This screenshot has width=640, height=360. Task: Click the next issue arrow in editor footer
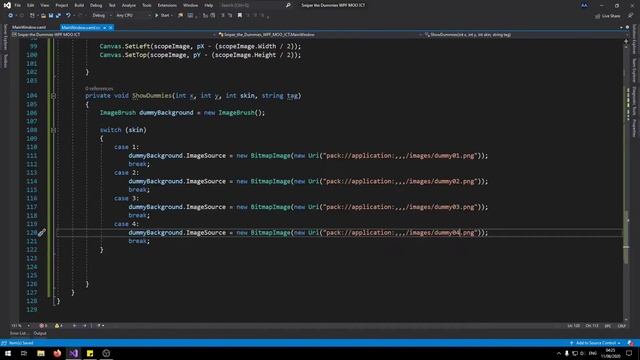tap(84, 326)
